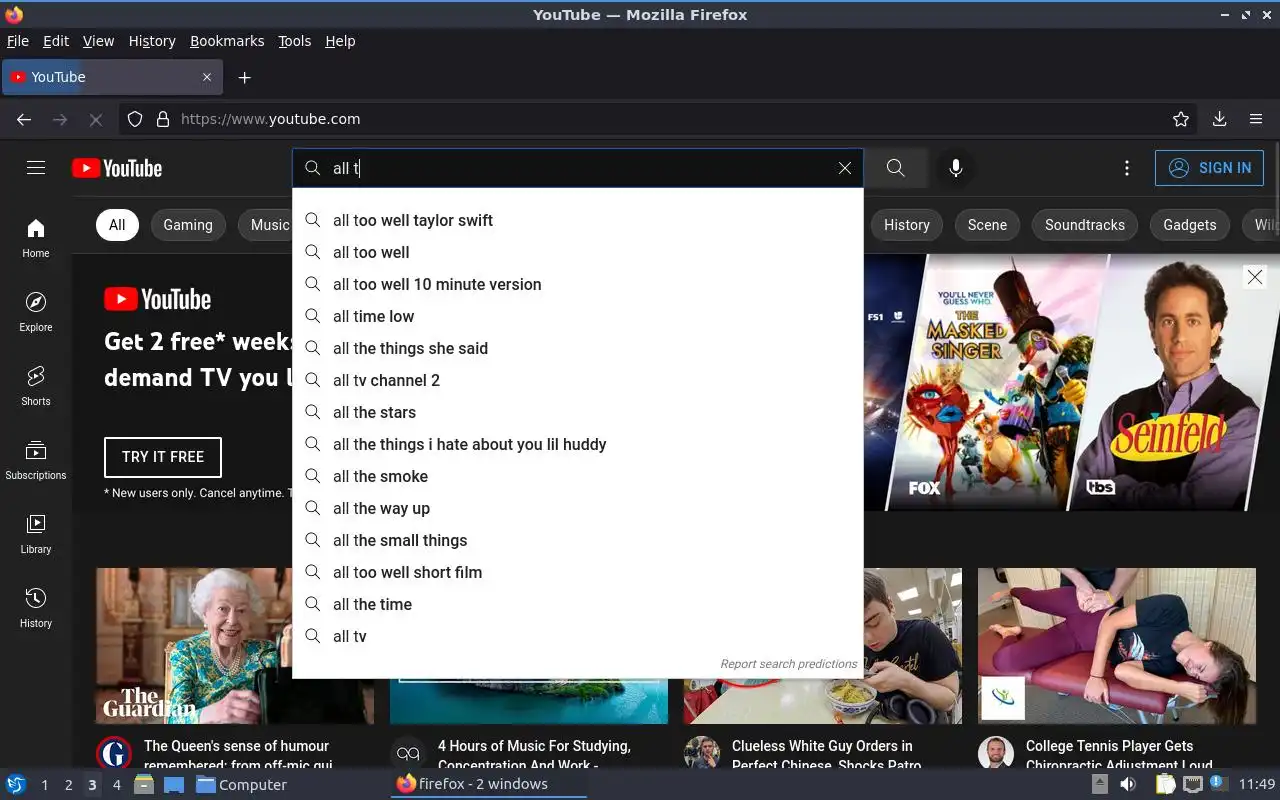The image size is (1280, 800).
Task: Open Subscriptions in the sidebar
Action: (36, 461)
